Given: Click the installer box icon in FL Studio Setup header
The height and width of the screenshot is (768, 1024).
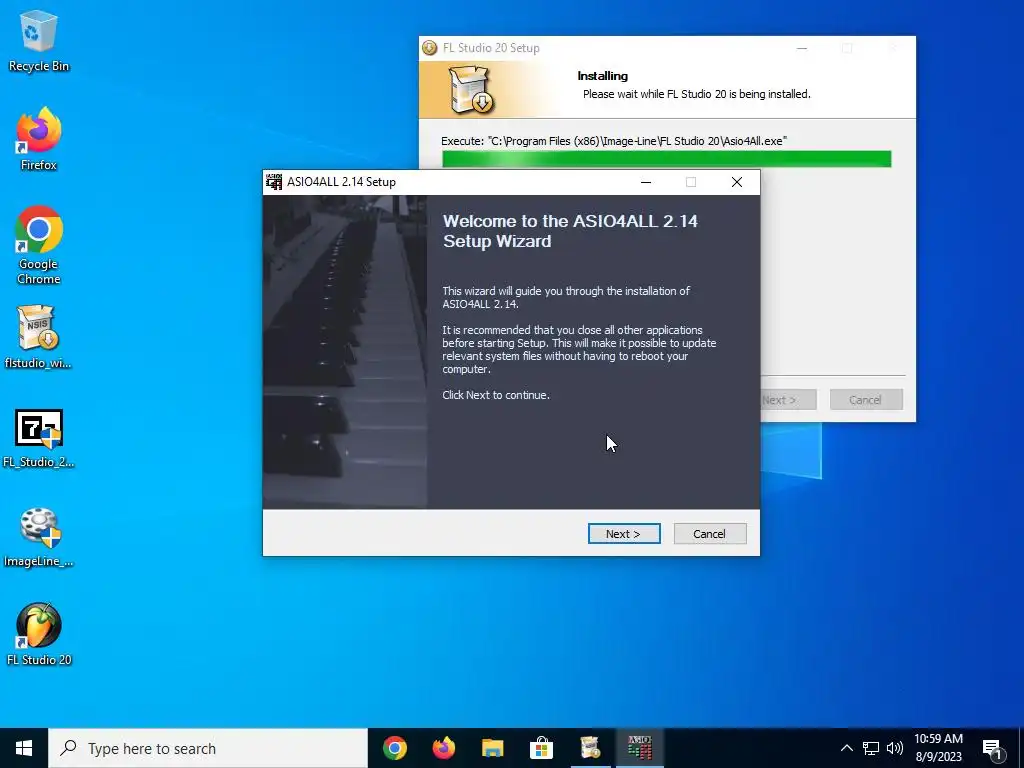Looking at the screenshot, I should tap(470, 90).
